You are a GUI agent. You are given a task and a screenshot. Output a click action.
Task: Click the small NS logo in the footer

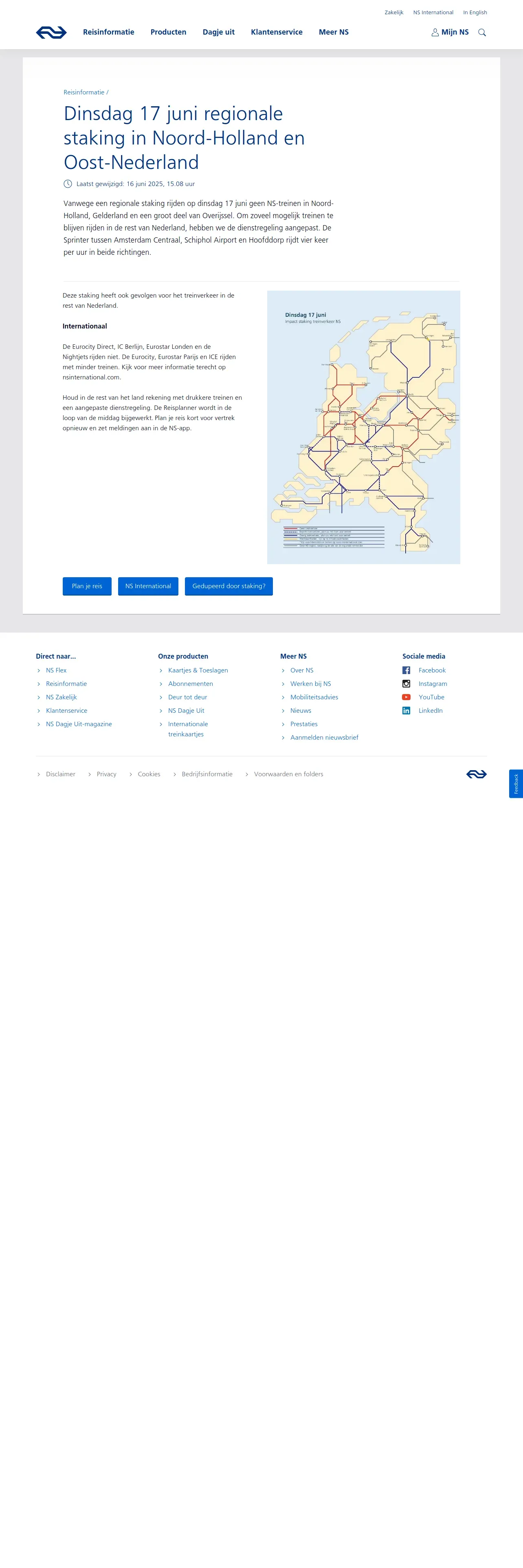pos(476,774)
